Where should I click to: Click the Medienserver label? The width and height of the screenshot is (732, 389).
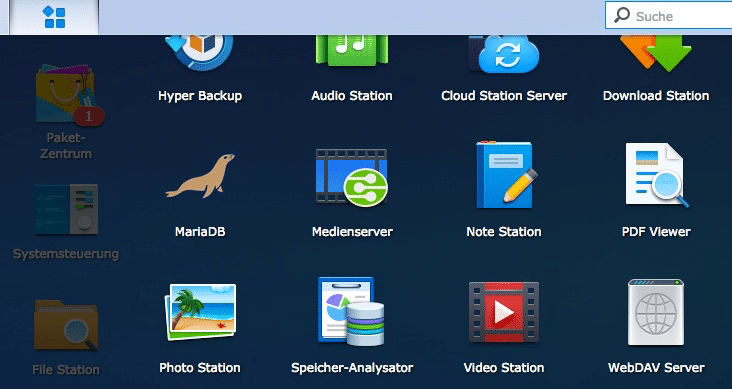click(352, 232)
